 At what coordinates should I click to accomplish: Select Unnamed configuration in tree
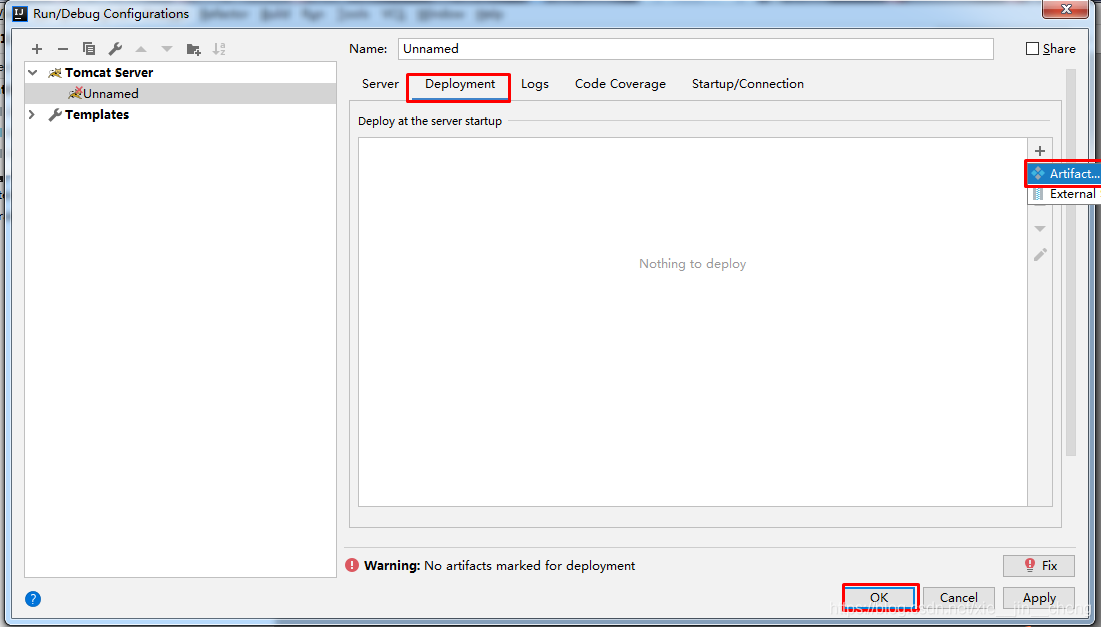coord(111,93)
